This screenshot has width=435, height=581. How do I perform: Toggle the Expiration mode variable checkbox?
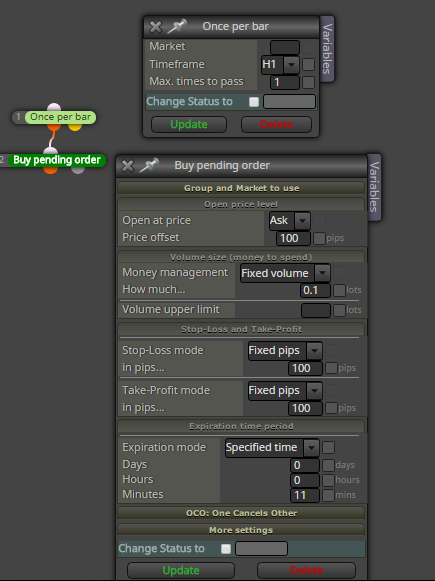pyautogui.click(x=328, y=447)
